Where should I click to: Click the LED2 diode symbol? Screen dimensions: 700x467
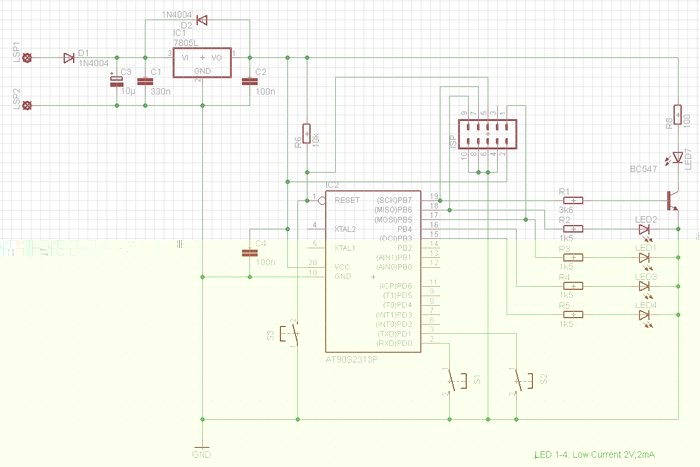coord(645,229)
